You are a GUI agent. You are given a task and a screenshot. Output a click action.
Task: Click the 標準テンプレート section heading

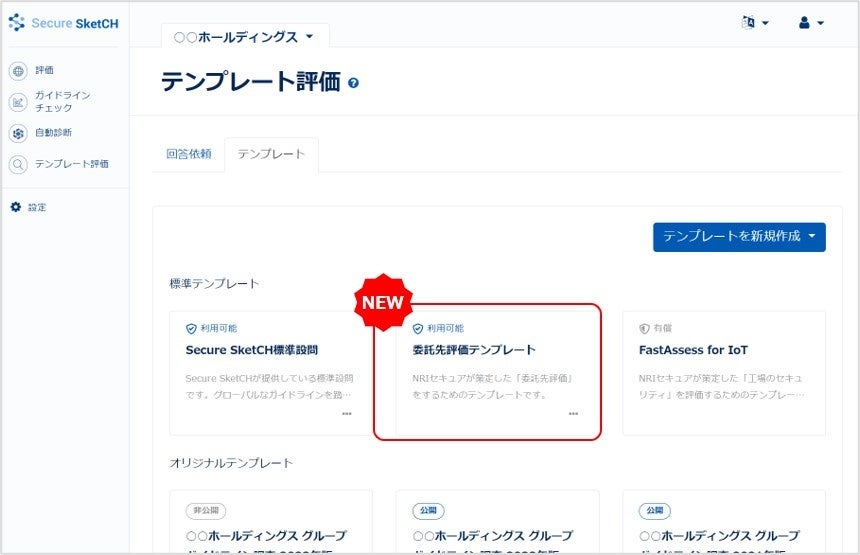214,284
